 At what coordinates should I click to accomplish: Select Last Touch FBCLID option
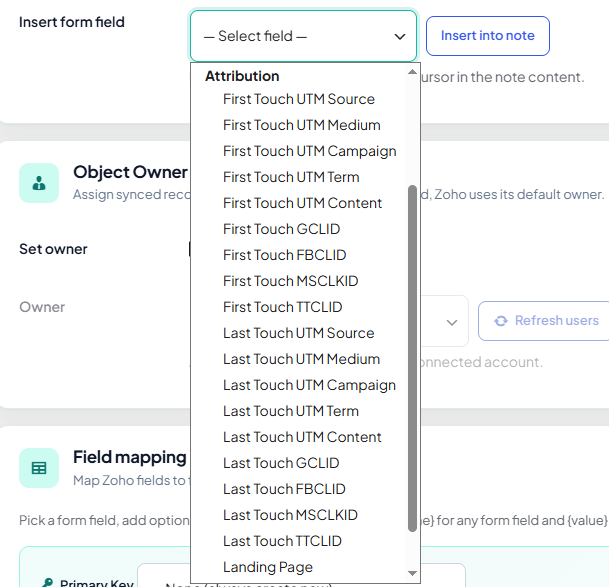pyautogui.click(x=298, y=489)
